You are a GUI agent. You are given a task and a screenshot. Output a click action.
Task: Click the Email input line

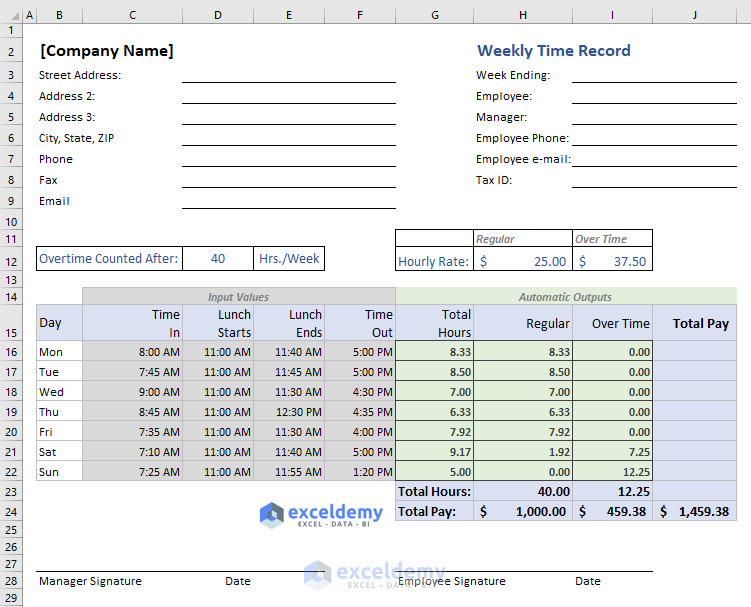289,201
